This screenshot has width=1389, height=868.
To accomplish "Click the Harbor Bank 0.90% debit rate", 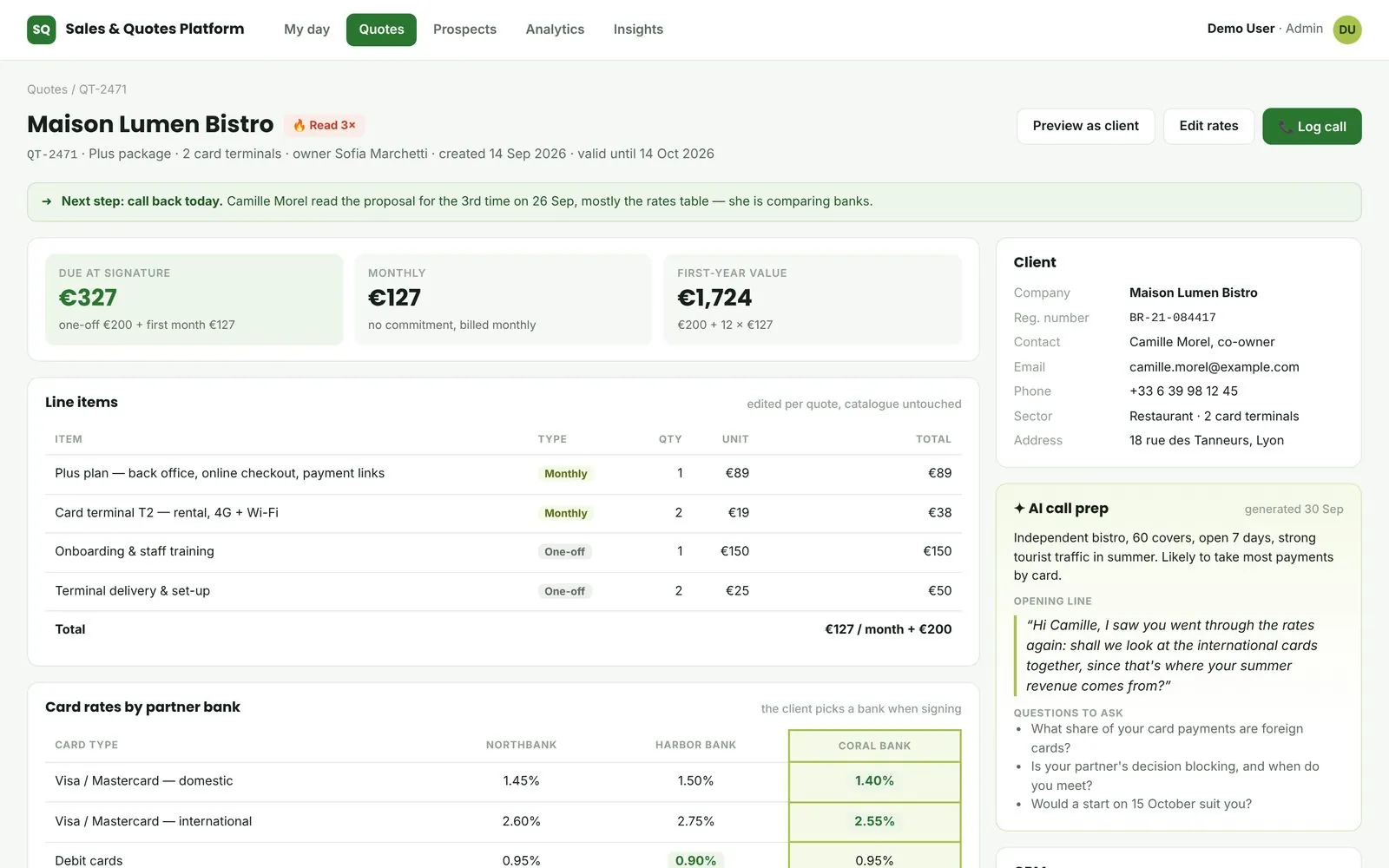I will [x=695, y=860].
